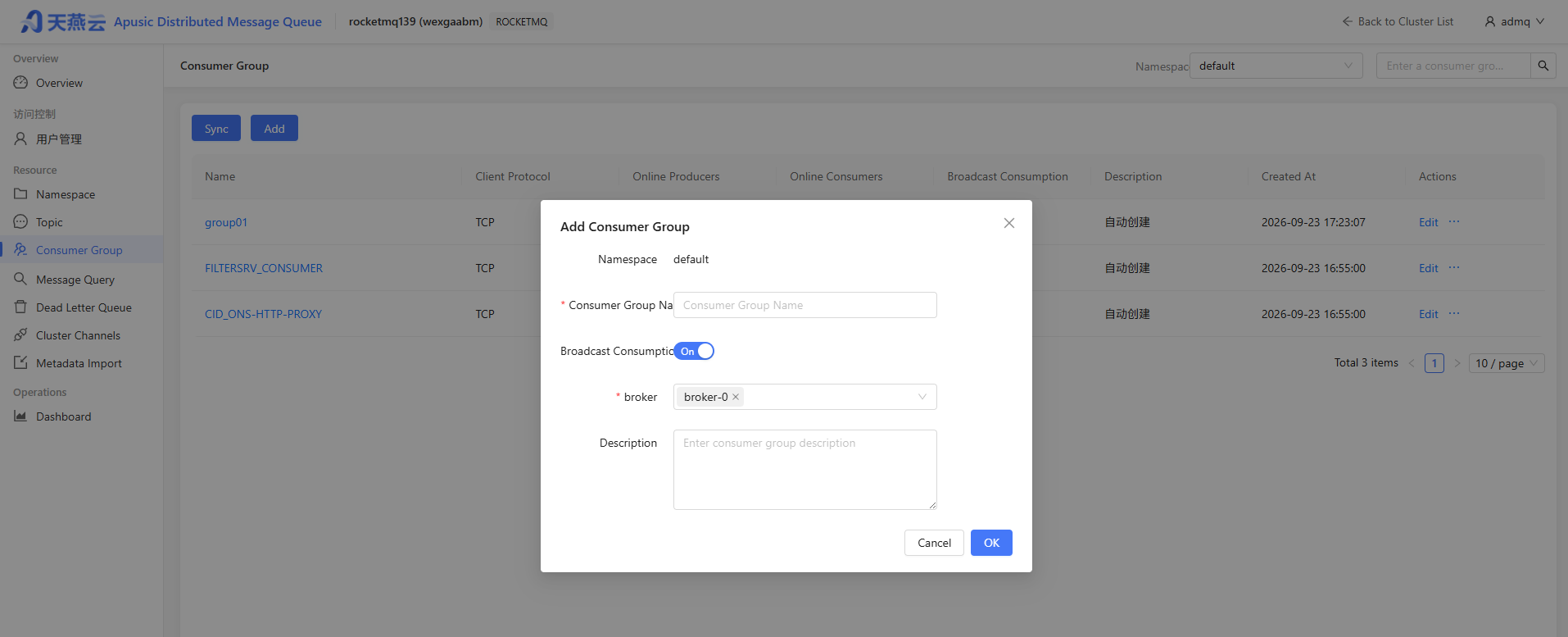Close the Add Consumer Group dialog

coord(1009,223)
